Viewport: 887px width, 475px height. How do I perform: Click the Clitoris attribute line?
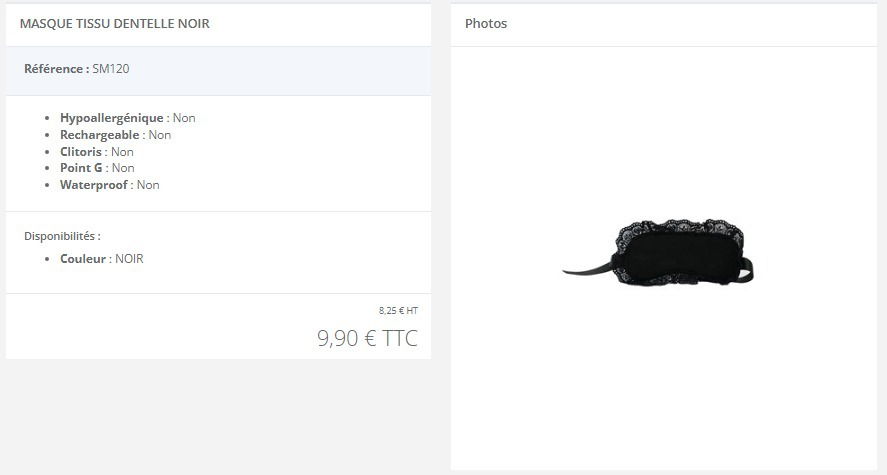click(97, 152)
